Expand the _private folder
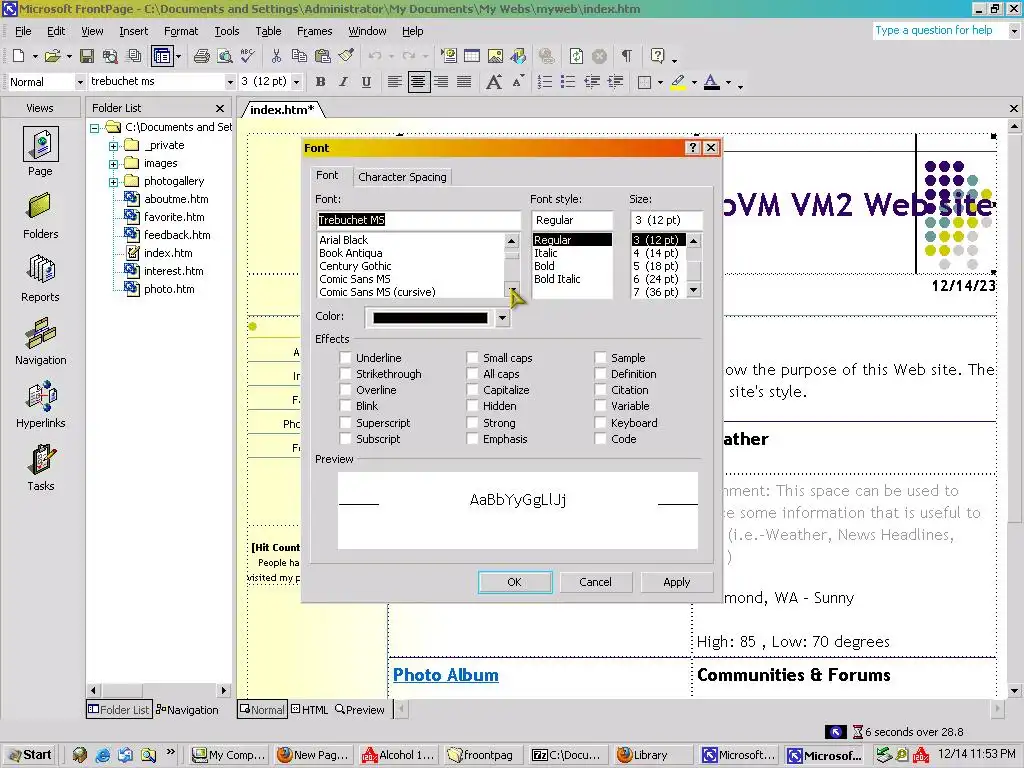This screenshot has width=1024, height=768. [114, 146]
